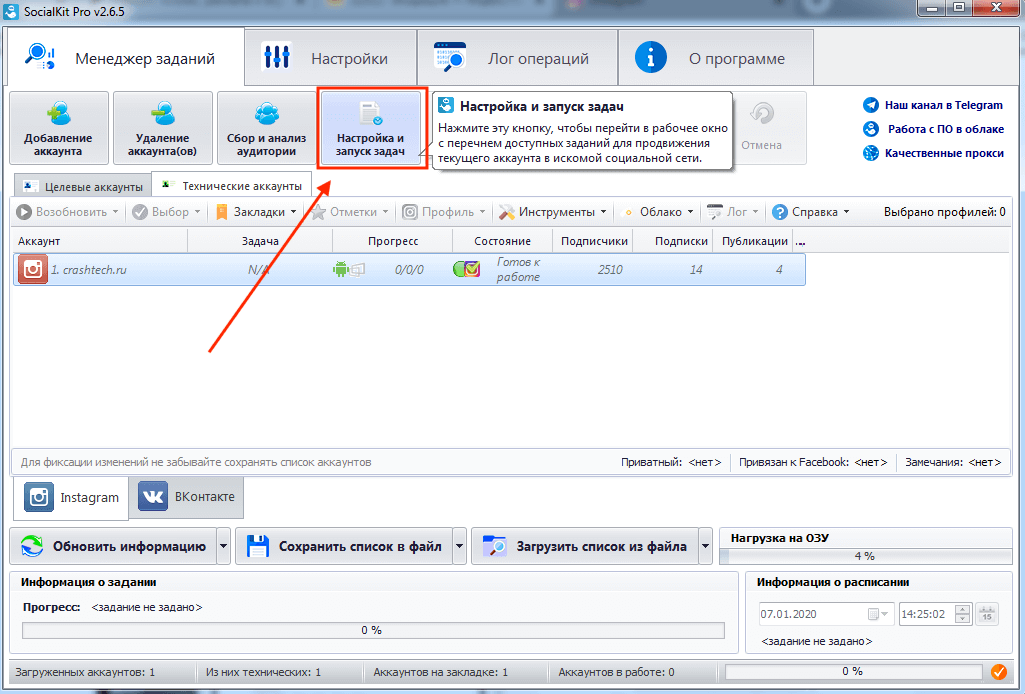
Task: Click the SocialKit Pro title bar app icon
Action: 11,11
